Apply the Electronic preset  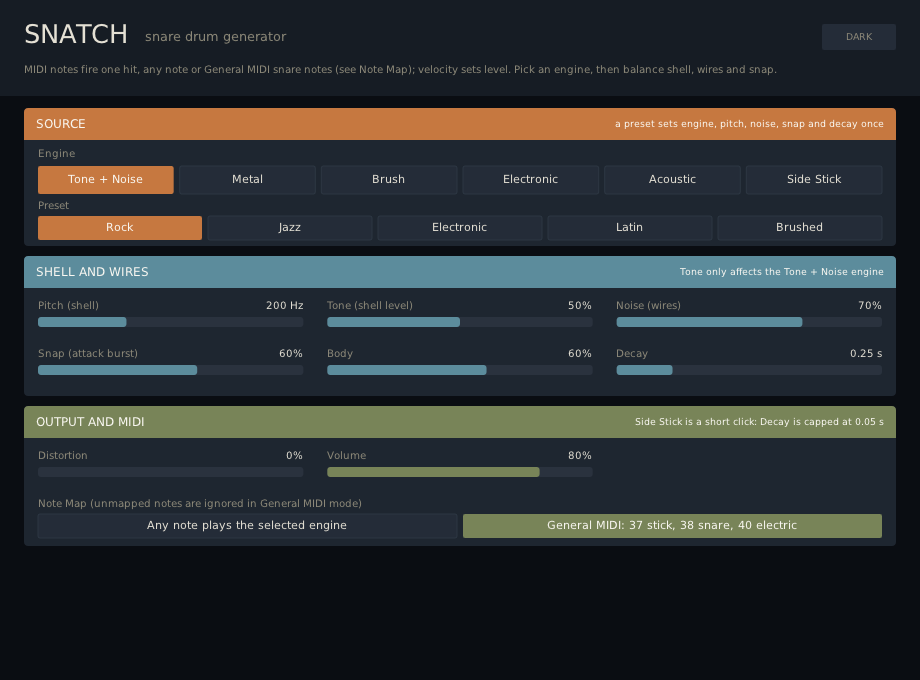click(x=459, y=228)
